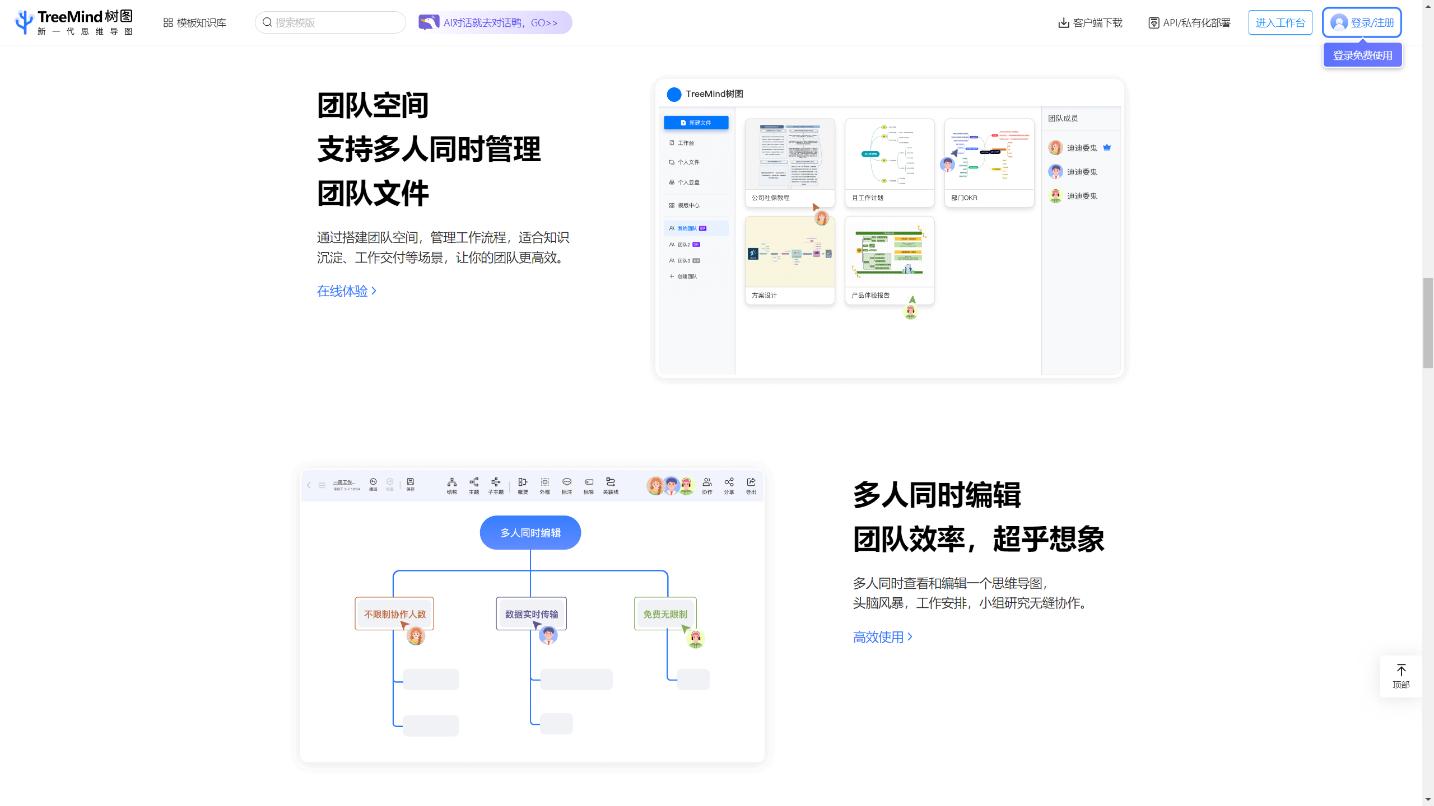Click the 团队成员 panel heading
Viewport: 1434px width, 806px height.
pos(1064,119)
